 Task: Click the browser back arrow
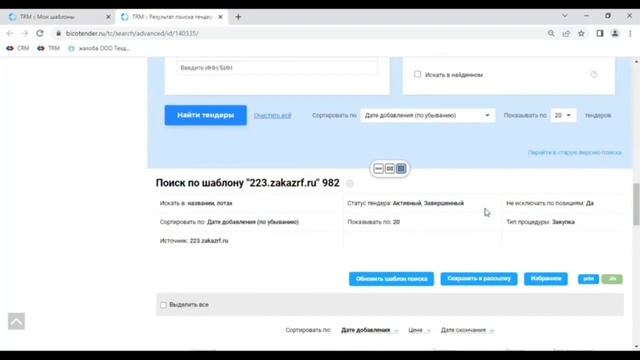point(10,33)
